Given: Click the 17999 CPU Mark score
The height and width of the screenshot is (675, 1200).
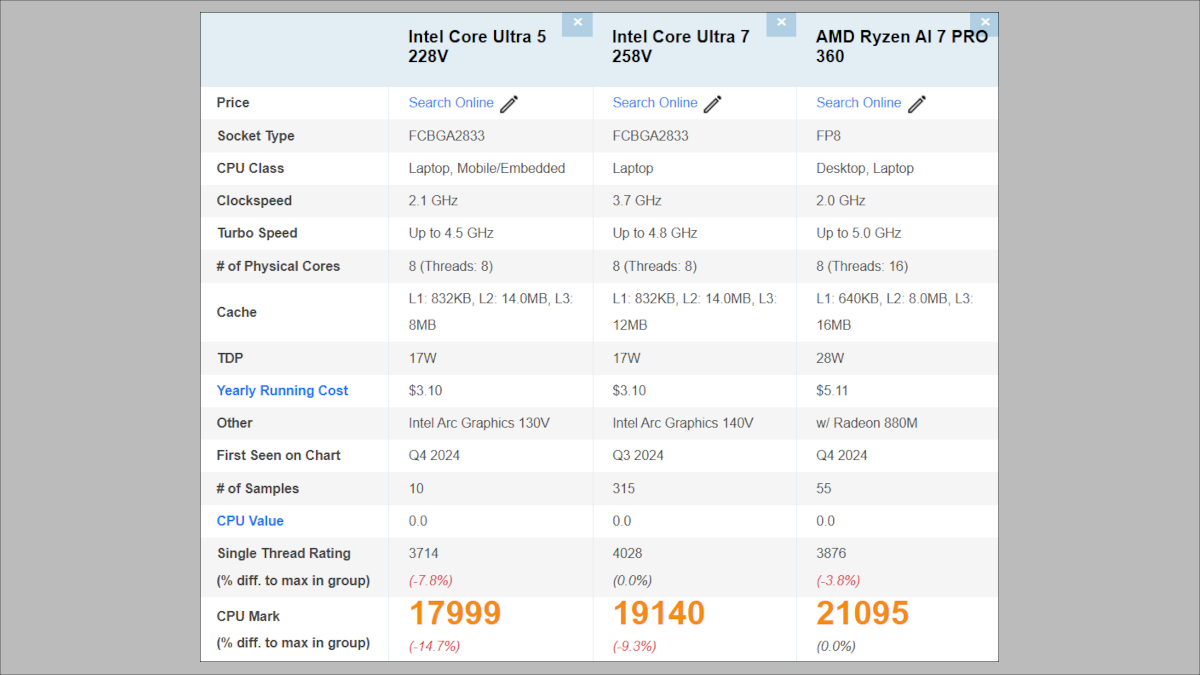Looking at the screenshot, I should (454, 613).
